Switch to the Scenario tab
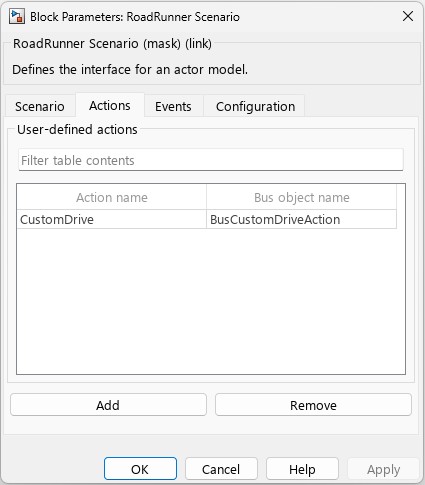This screenshot has height=485, width=425. [40, 106]
